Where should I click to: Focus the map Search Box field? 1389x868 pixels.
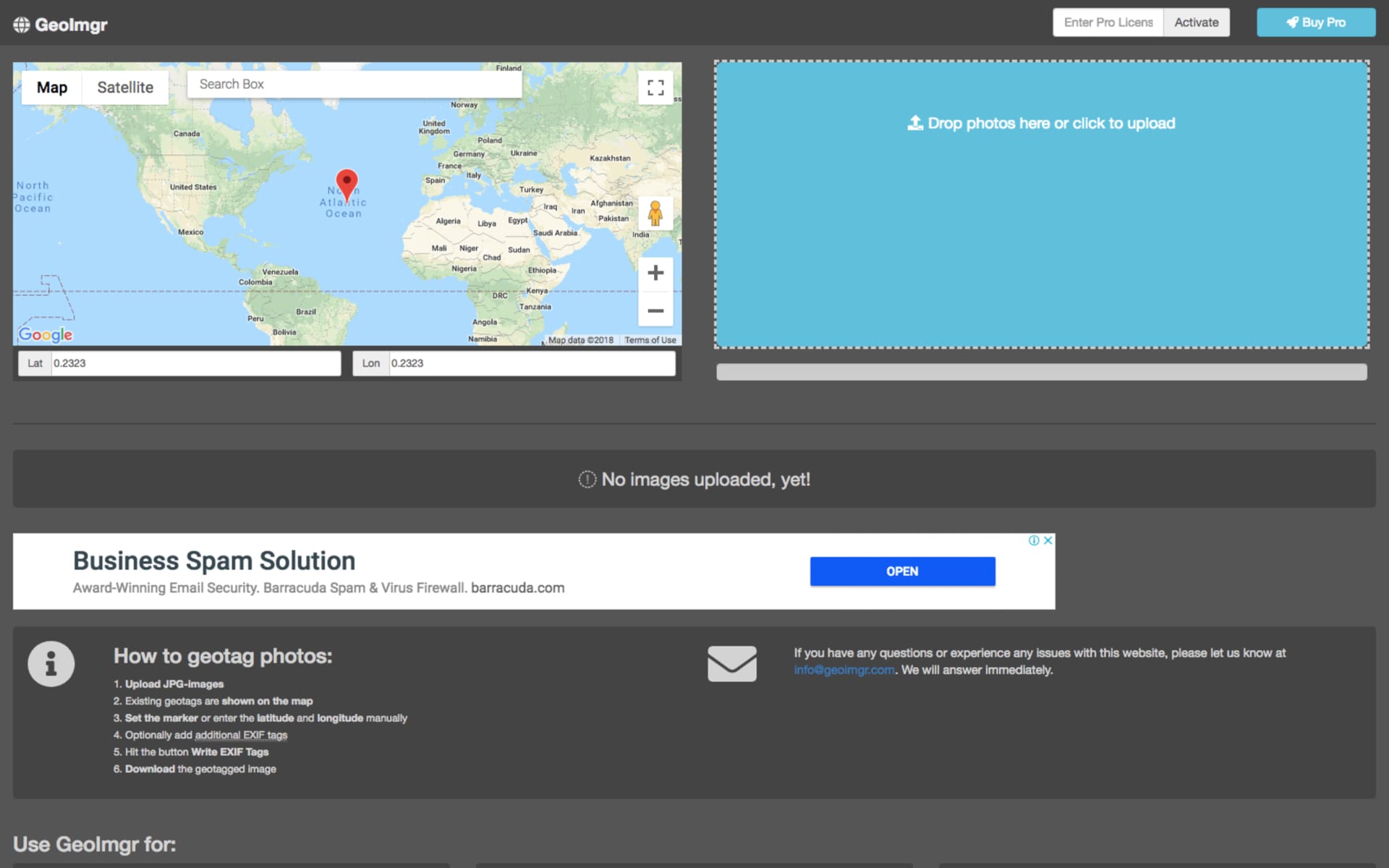click(354, 84)
